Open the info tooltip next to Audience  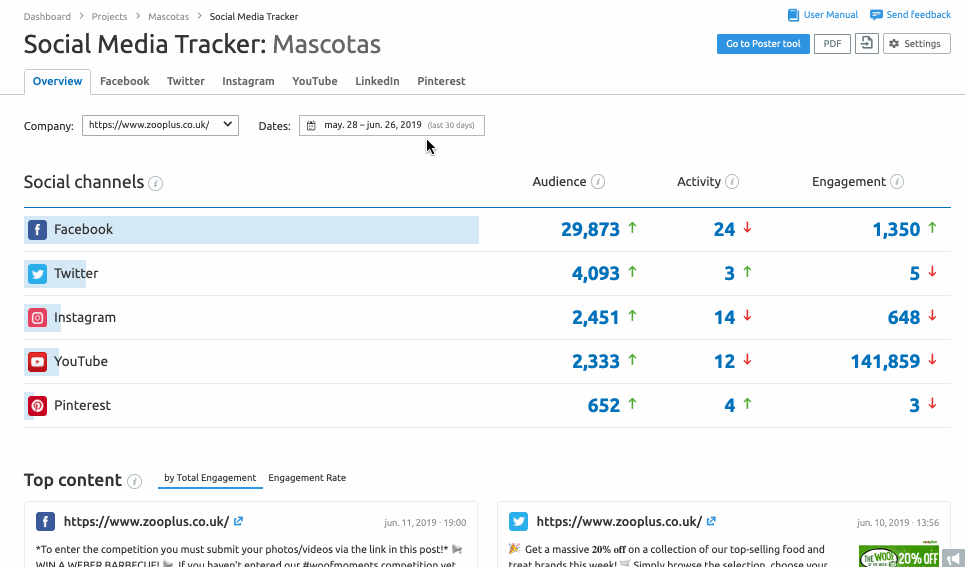pyautogui.click(x=598, y=182)
